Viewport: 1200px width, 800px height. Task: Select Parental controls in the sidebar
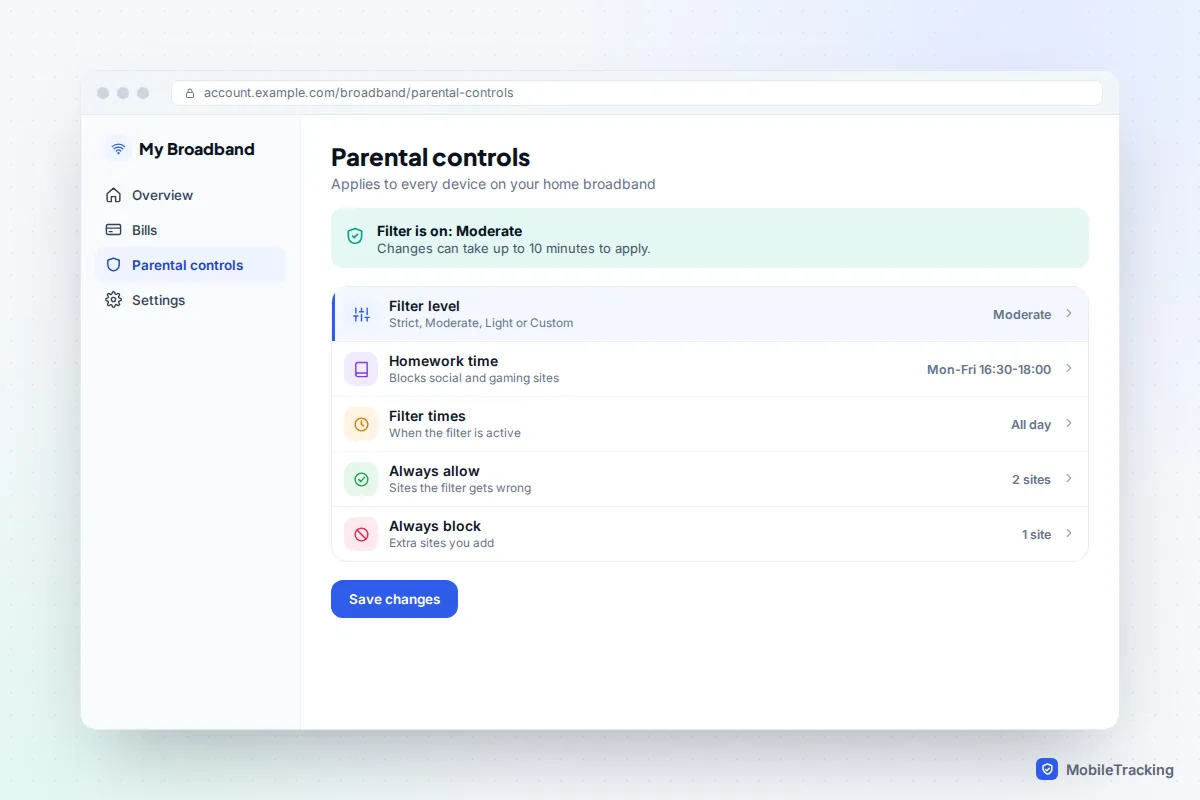tap(190, 265)
